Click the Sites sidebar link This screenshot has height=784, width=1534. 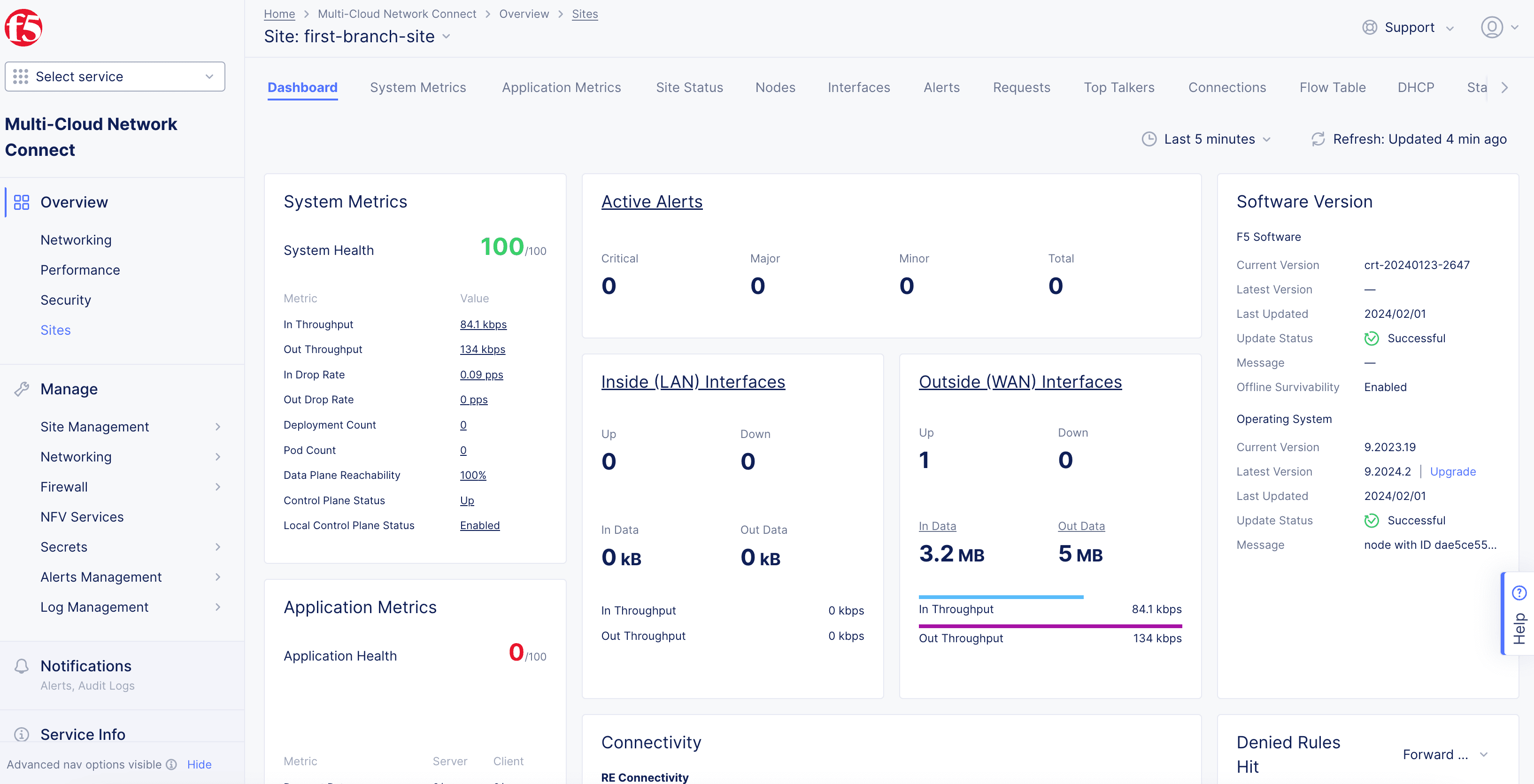coord(56,329)
